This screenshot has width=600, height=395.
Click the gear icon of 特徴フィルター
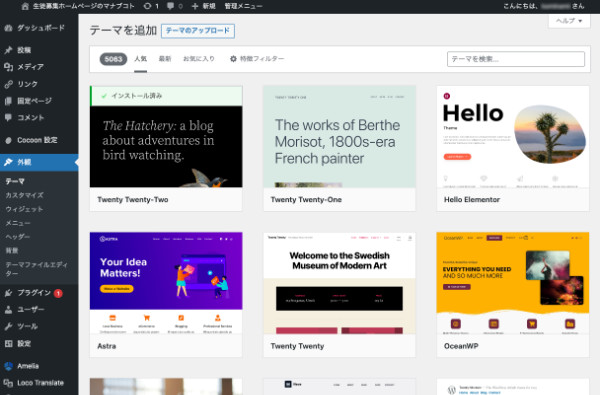[233, 59]
